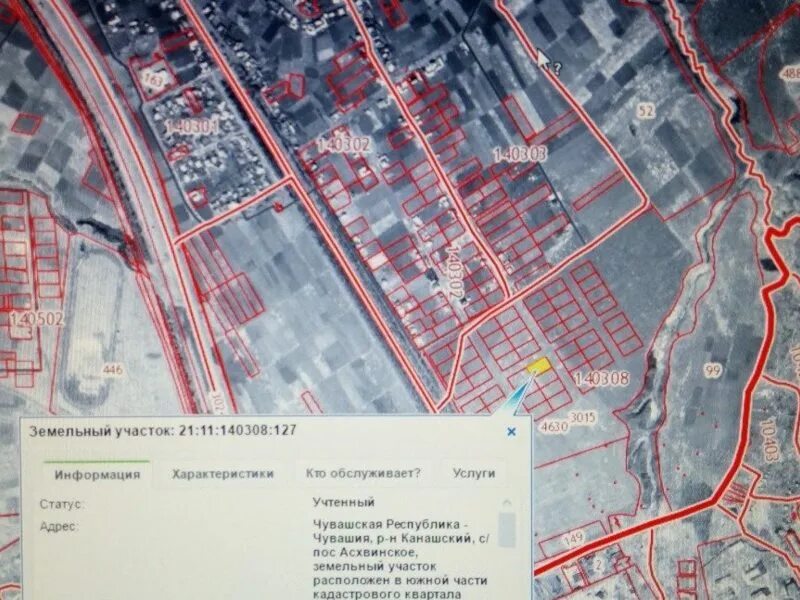Viewport: 800px width, 600px height.
Task: Click the yellow highlighted parcel on map
Action: (x=539, y=365)
